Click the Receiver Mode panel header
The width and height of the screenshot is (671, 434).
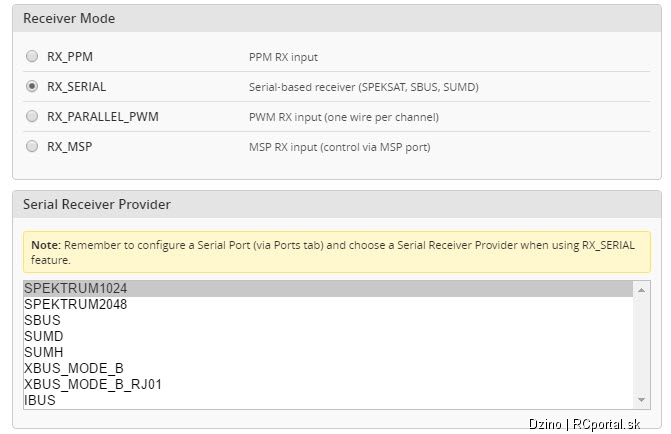337,18
